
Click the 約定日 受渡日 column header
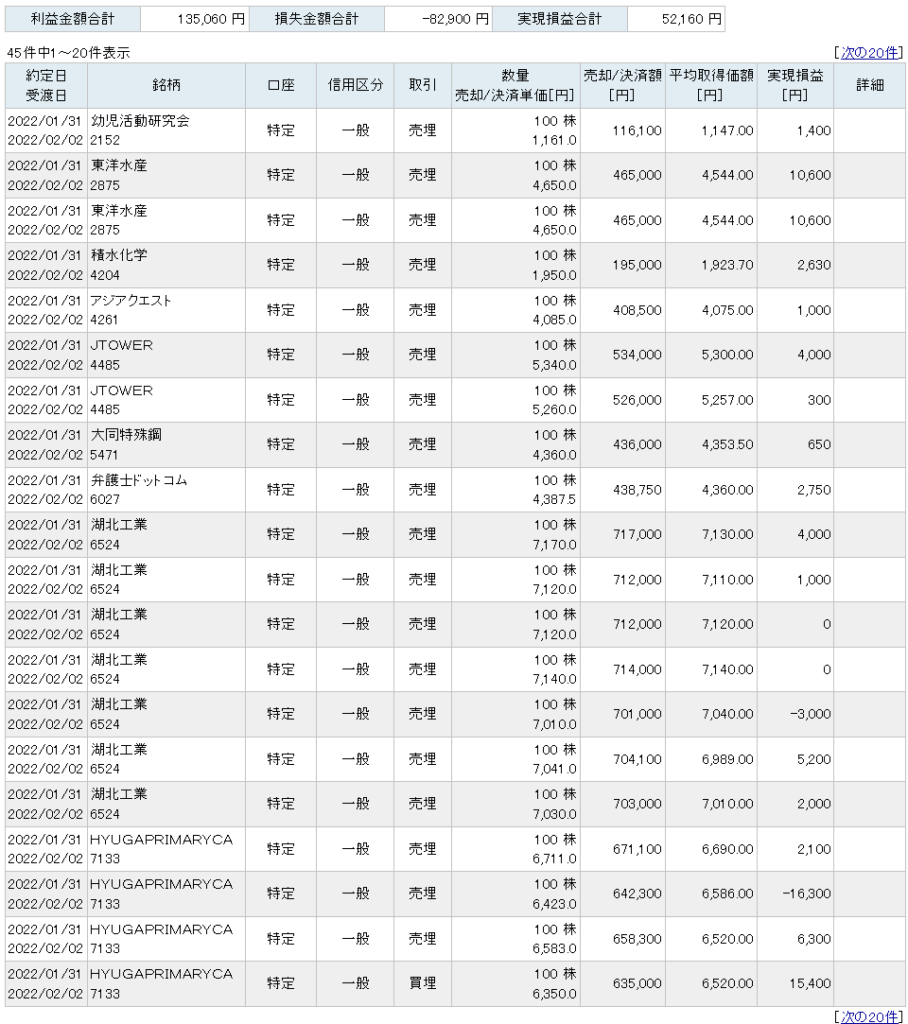click(x=46, y=86)
